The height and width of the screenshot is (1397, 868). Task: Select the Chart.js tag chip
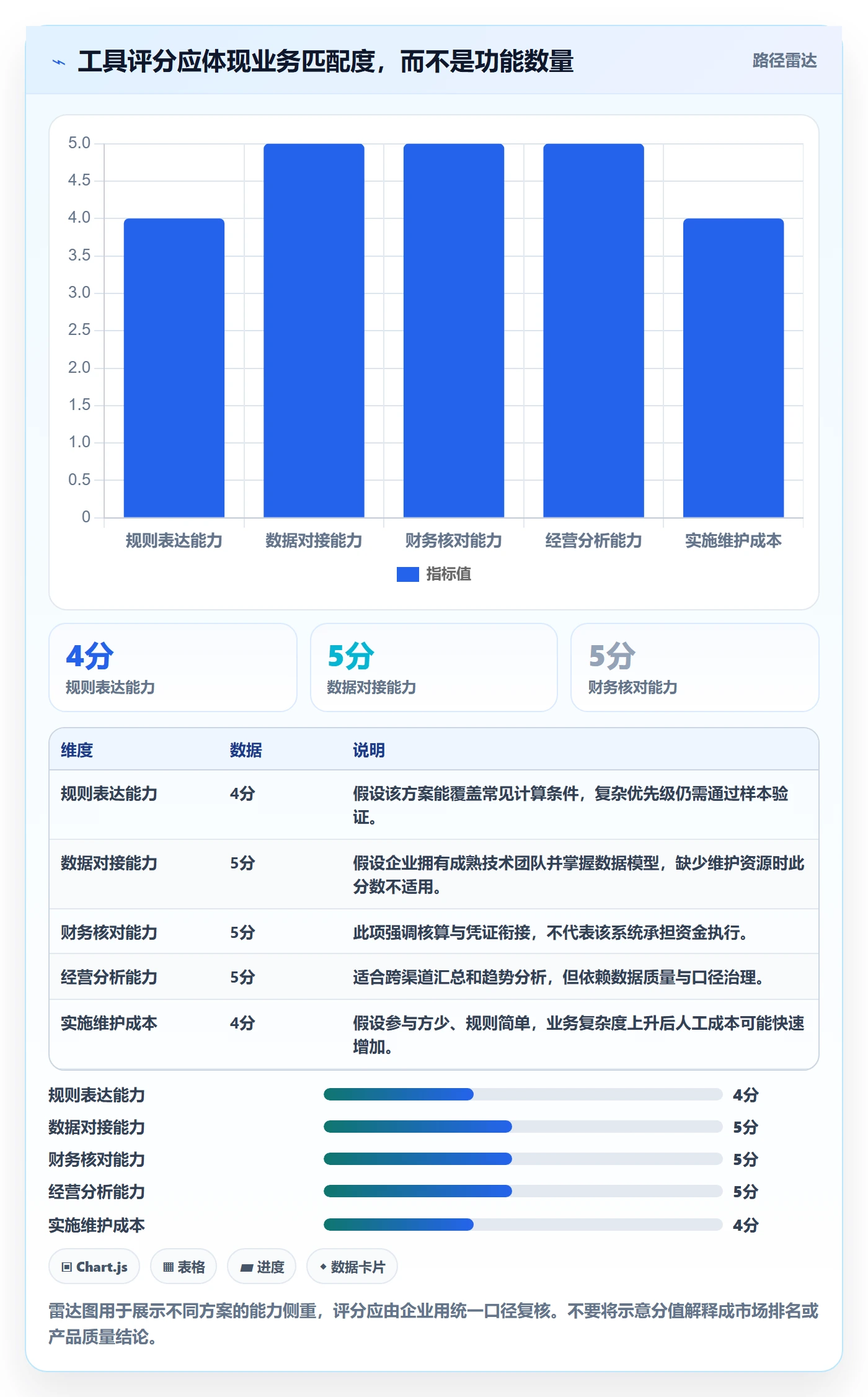click(94, 1267)
